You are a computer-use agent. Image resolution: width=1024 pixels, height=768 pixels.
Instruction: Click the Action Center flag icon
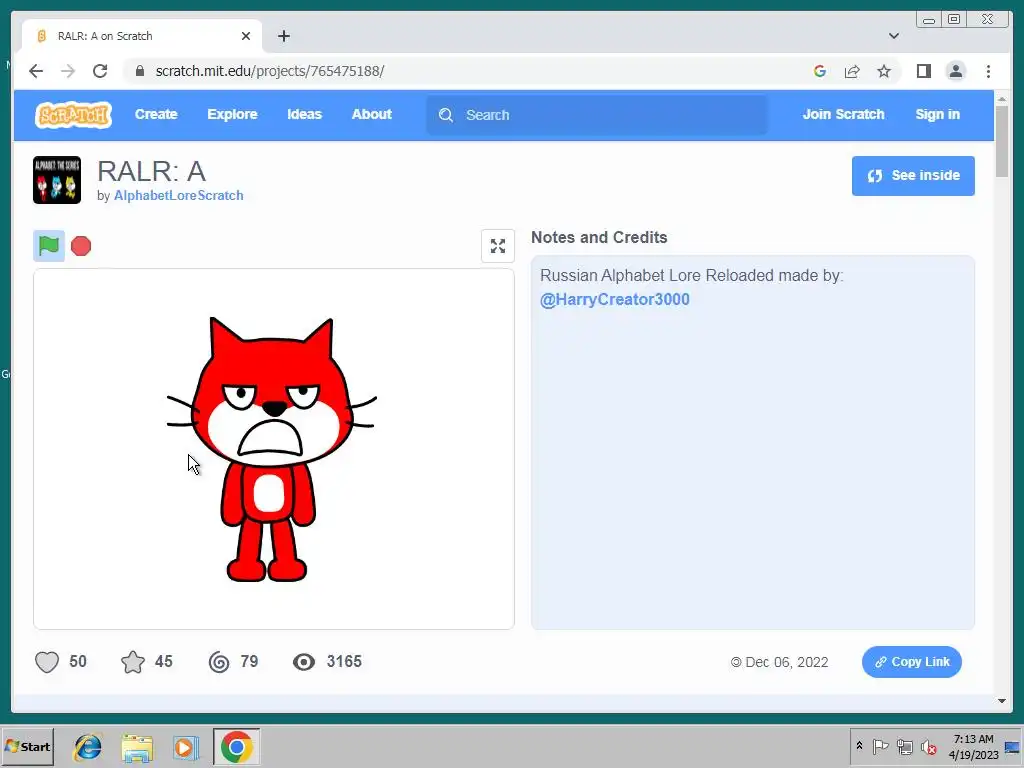[880, 746]
